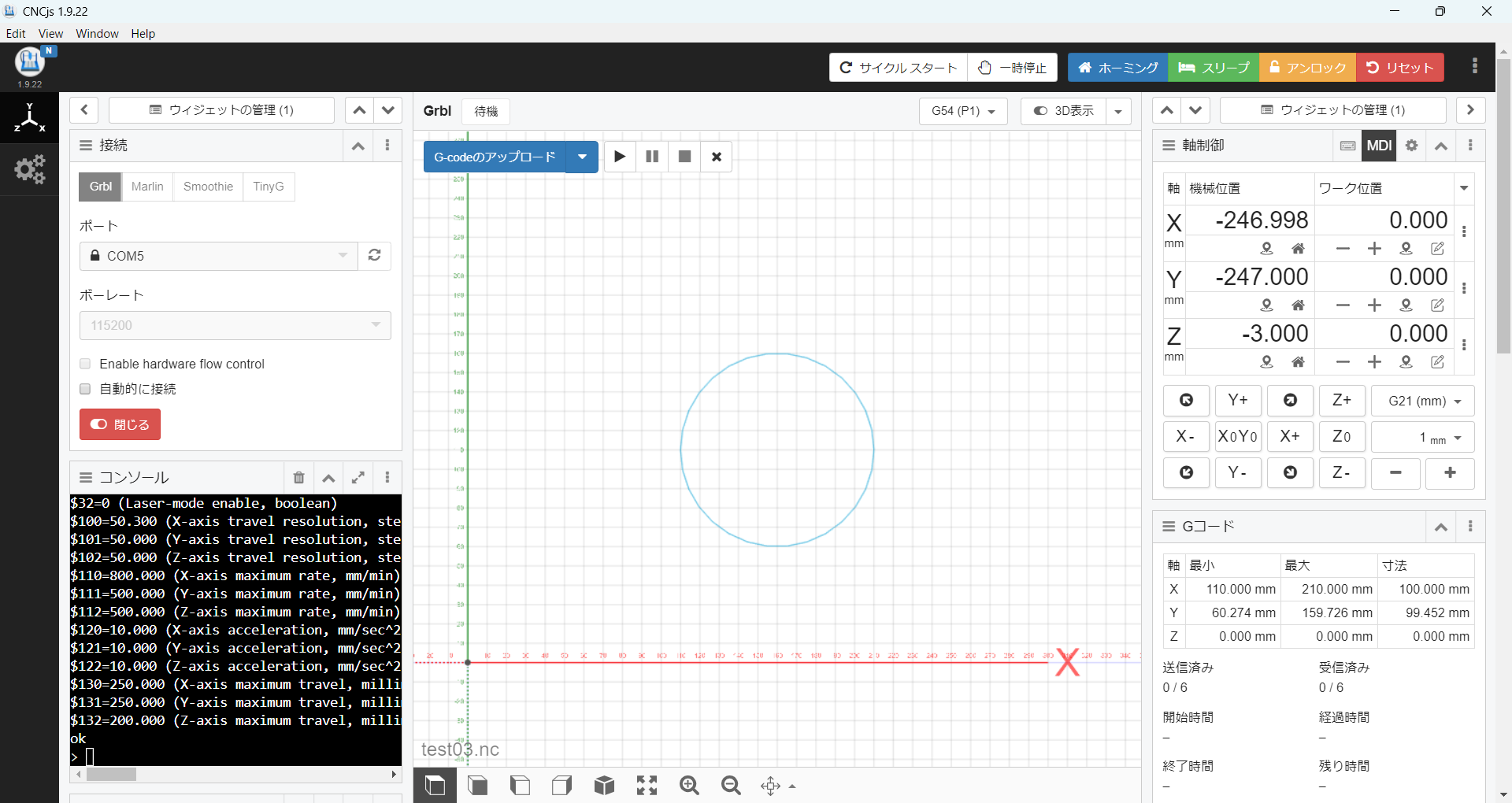Enable hardware flow control checkbox
Screen dimensions: 1512x803
[x=85, y=364]
